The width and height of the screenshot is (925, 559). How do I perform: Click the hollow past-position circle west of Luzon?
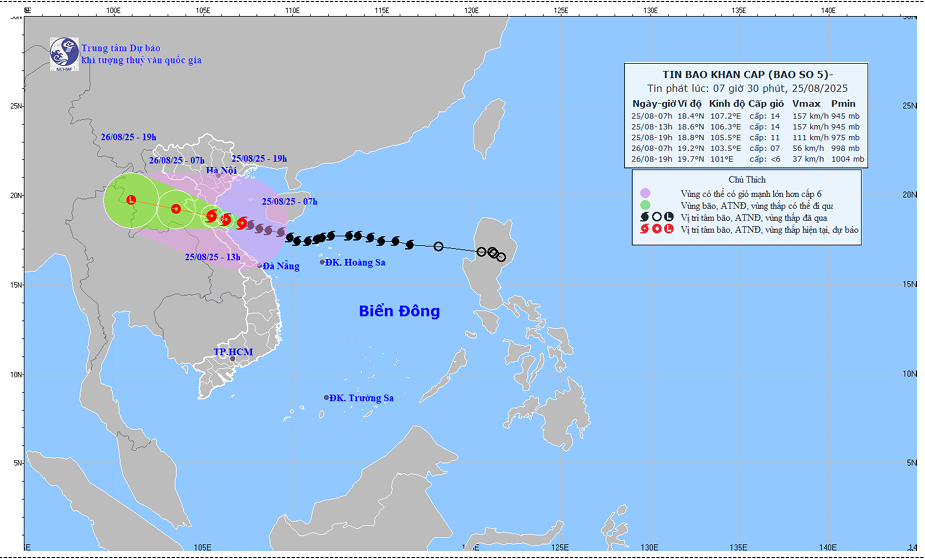(438, 246)
